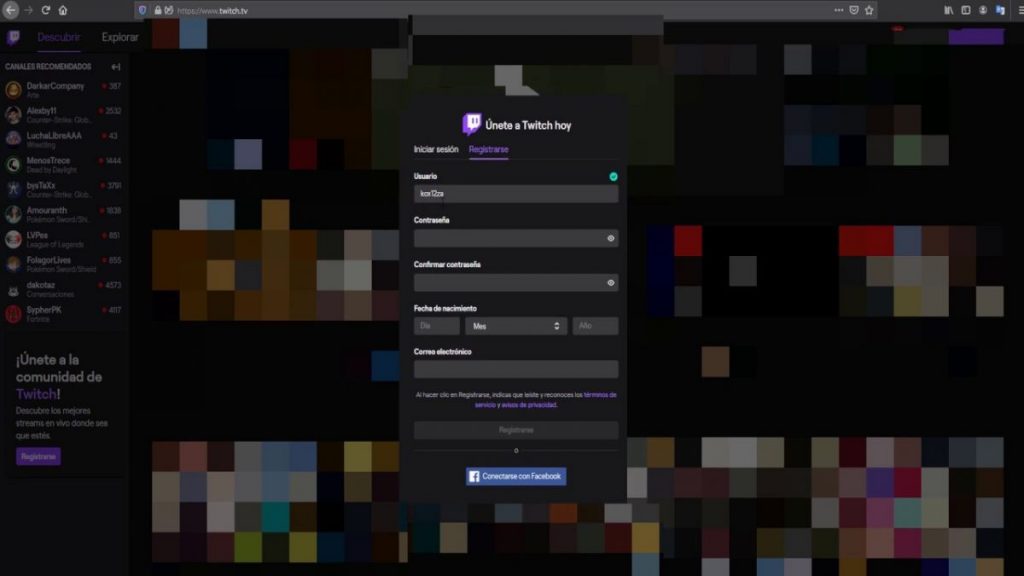Click the Correo electrónico input field

coord(515,367)
